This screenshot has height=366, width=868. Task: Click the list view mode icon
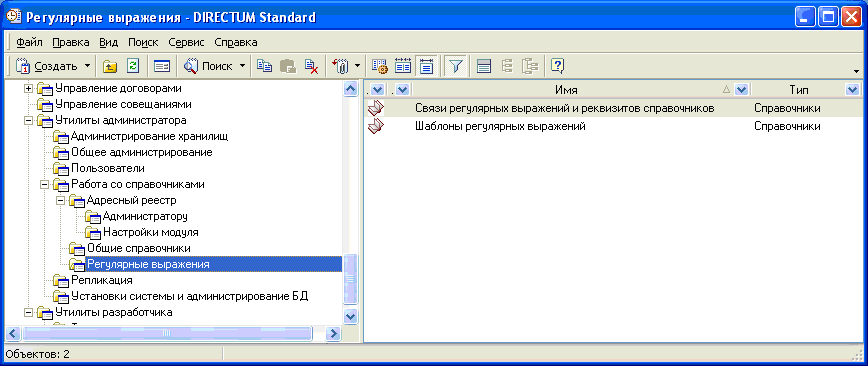484,66
